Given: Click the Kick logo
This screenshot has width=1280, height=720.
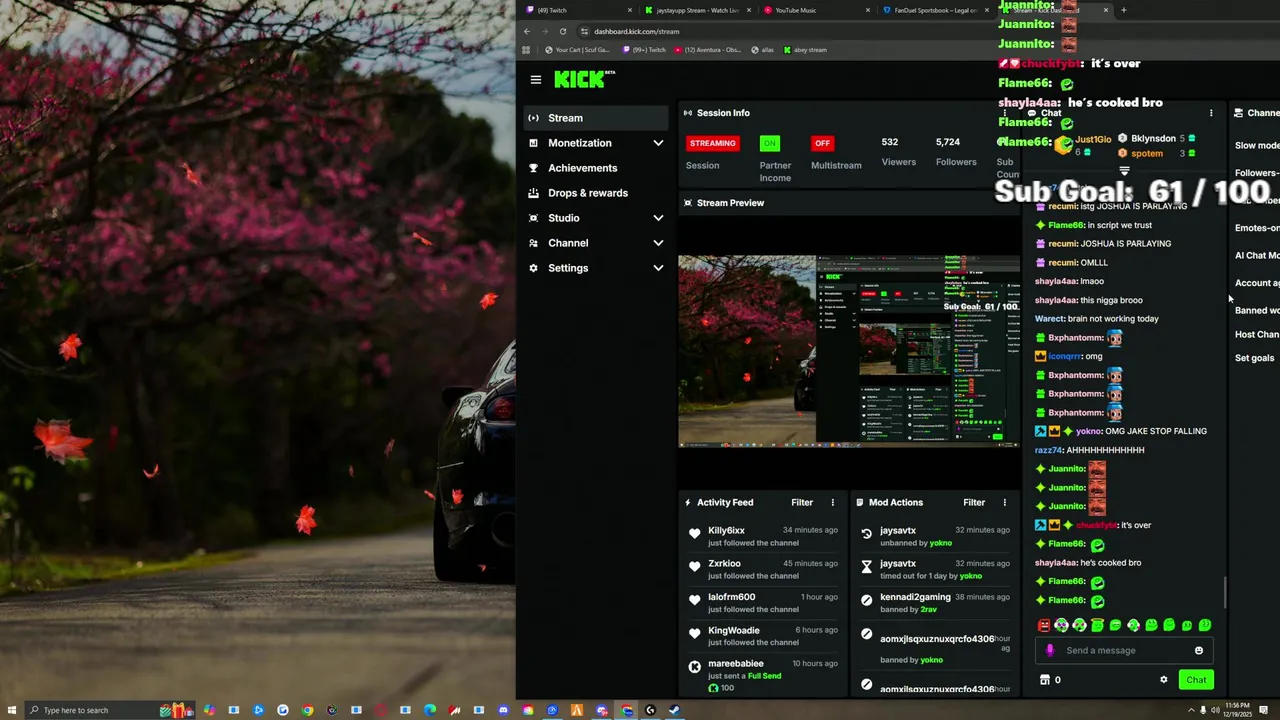Looking at the screenshot, I should pos(584,80).
